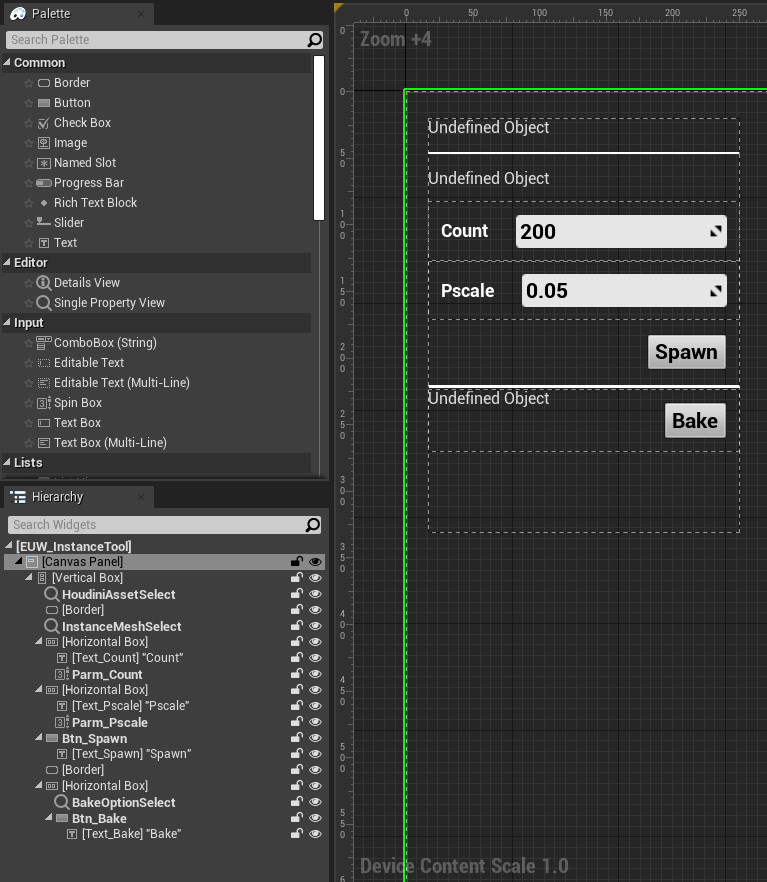Viewport: 767px width, 882px height.
Task: Toggle visibility of Vertical Box
Action: click(x=315, y=578)
